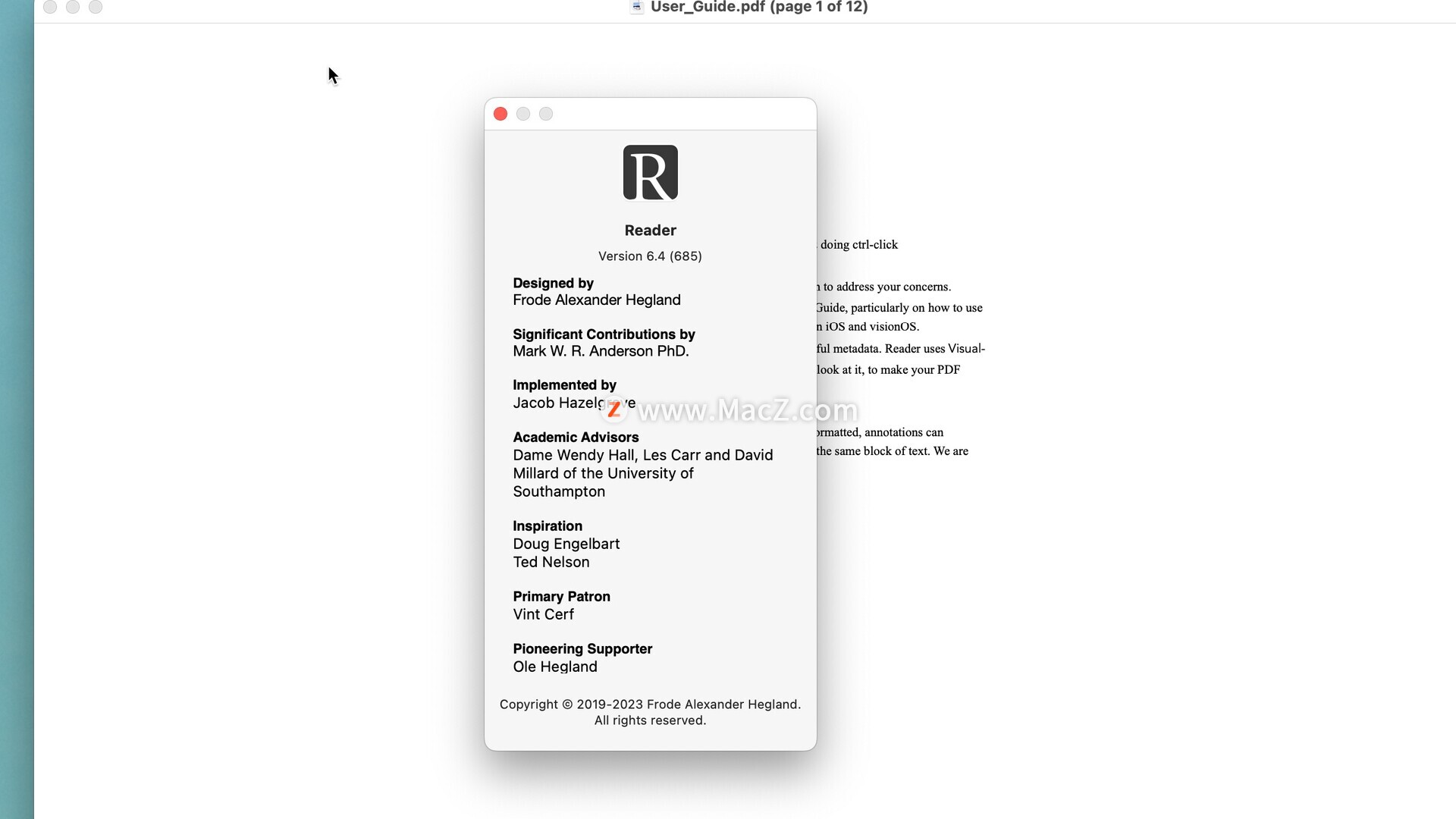Click the 'Implemented by' heading
The width and height of the screenshot is (1456, 819).
click(x=564, y=385)
